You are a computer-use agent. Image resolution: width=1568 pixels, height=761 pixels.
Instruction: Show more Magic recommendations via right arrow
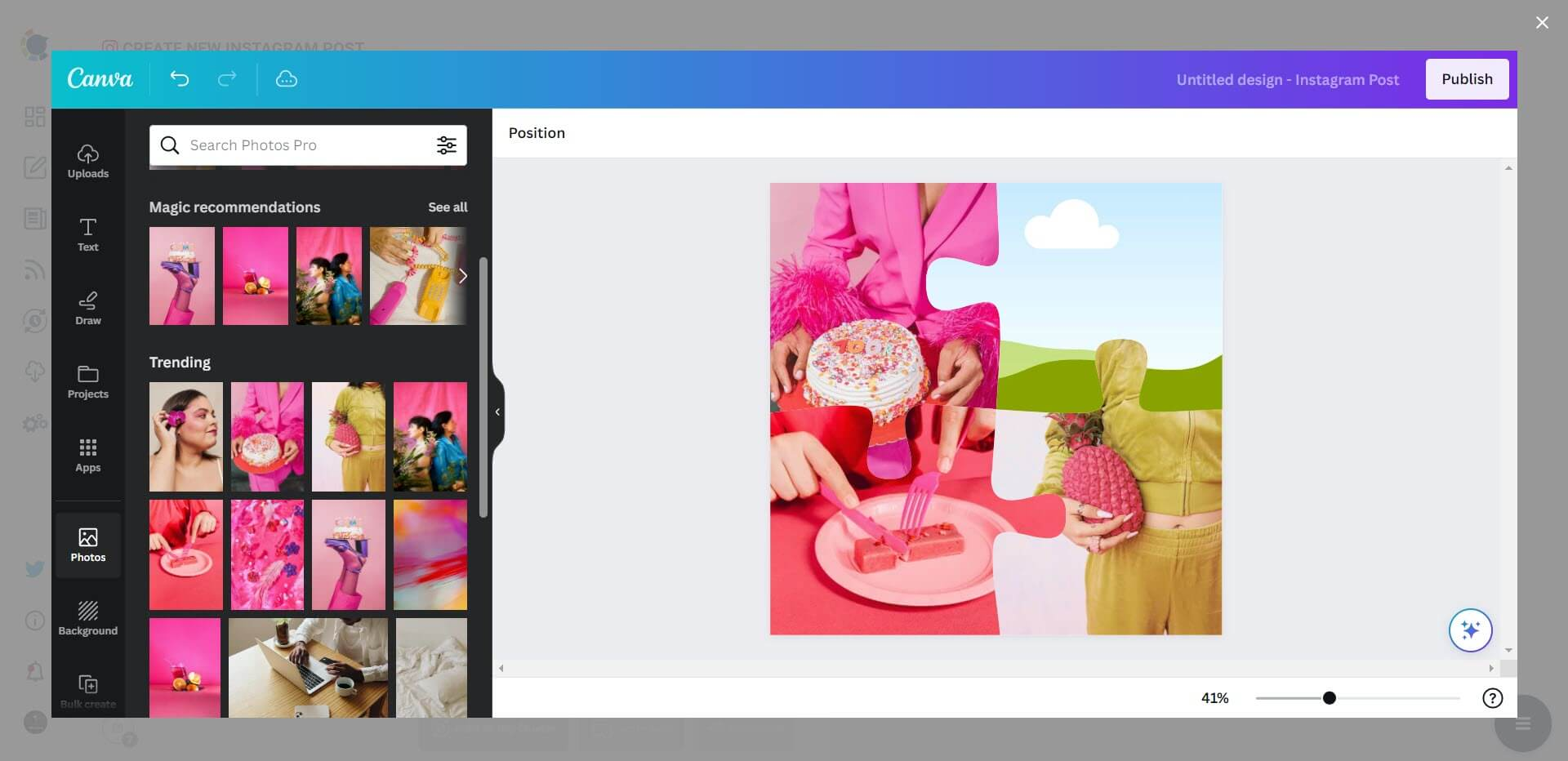click(463, 276)
